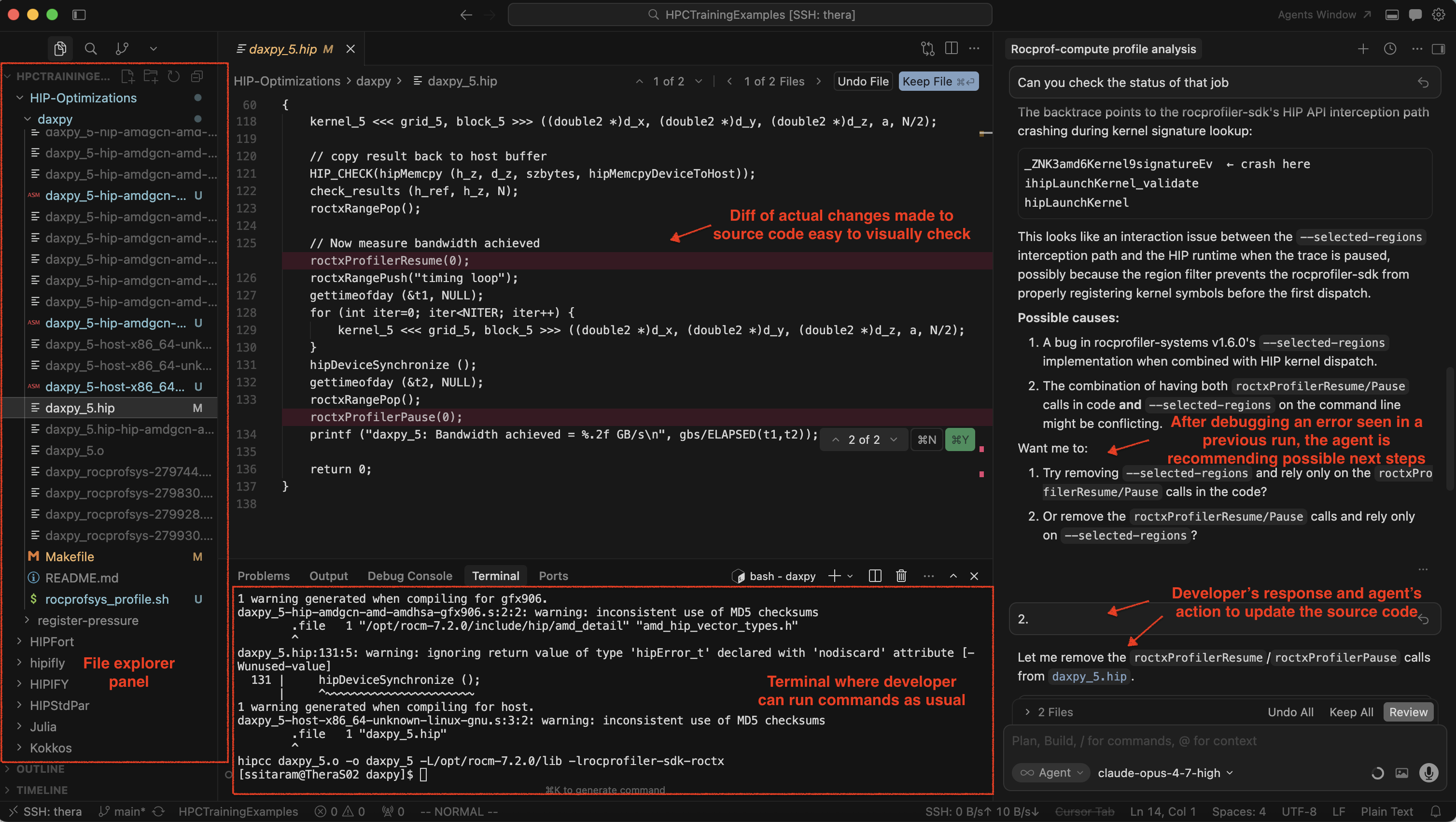Click Undo File button

863,82
